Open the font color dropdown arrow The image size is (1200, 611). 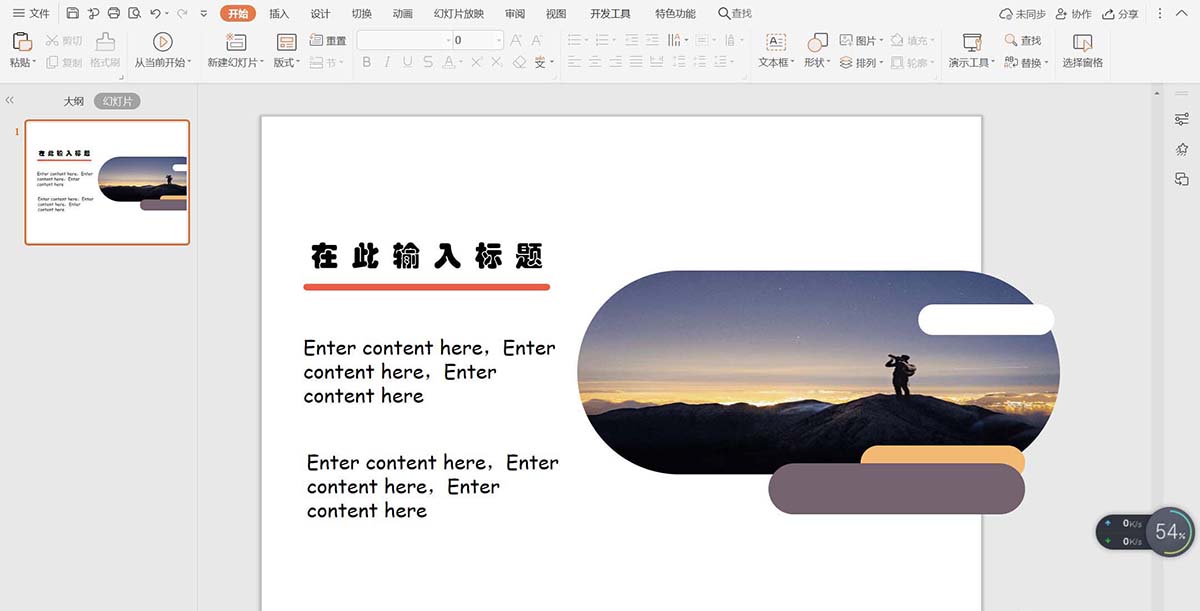pyautogui.click(x=460, y=62)
